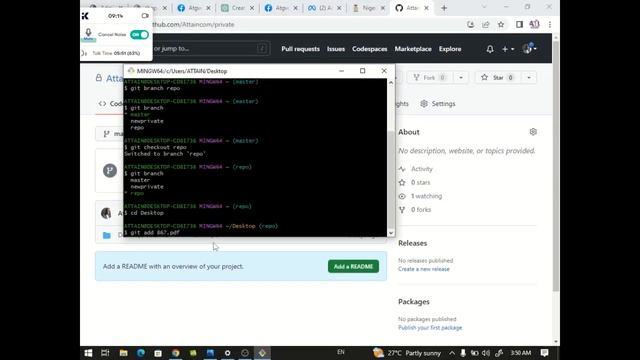Click the terminal scrollbar up arrow
Viewport: 640px width, 360px height.
point(391,82)
